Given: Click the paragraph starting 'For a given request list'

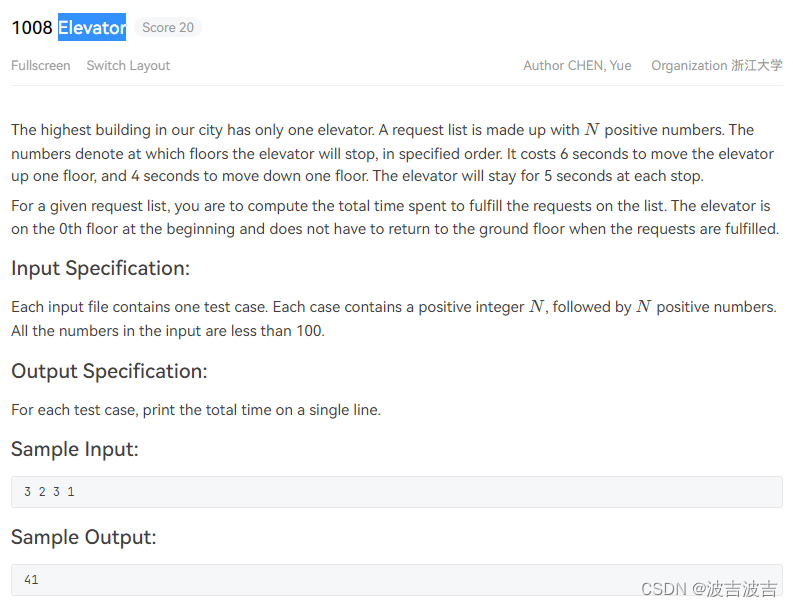Looking at the screenshot, I should 395,218.
